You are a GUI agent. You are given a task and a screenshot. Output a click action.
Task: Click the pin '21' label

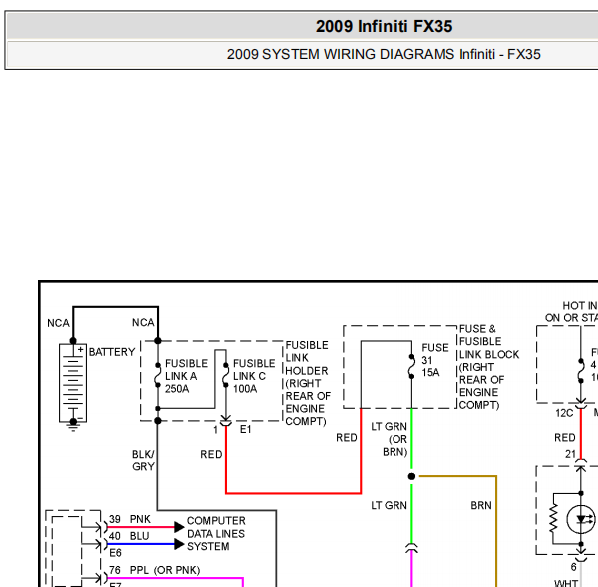571,454
